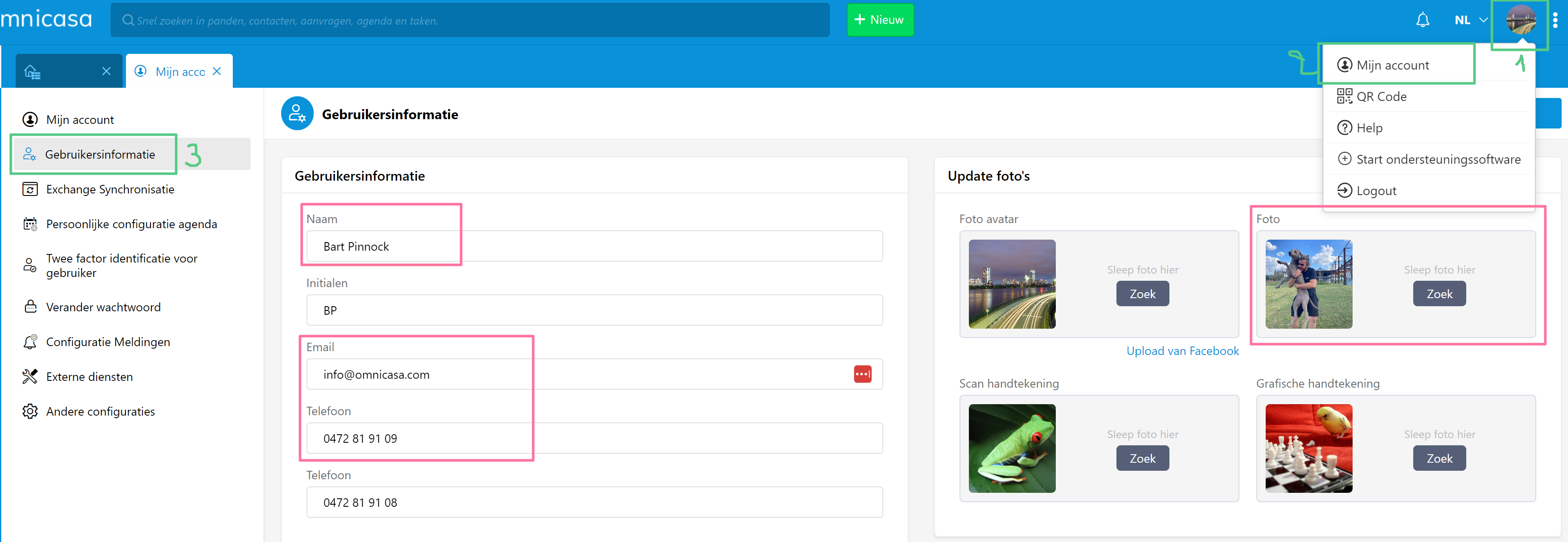Click the frog Scan handtekening thumbnail
Viewport: 1568px width, 542px height.
(x=1012, y=448)
